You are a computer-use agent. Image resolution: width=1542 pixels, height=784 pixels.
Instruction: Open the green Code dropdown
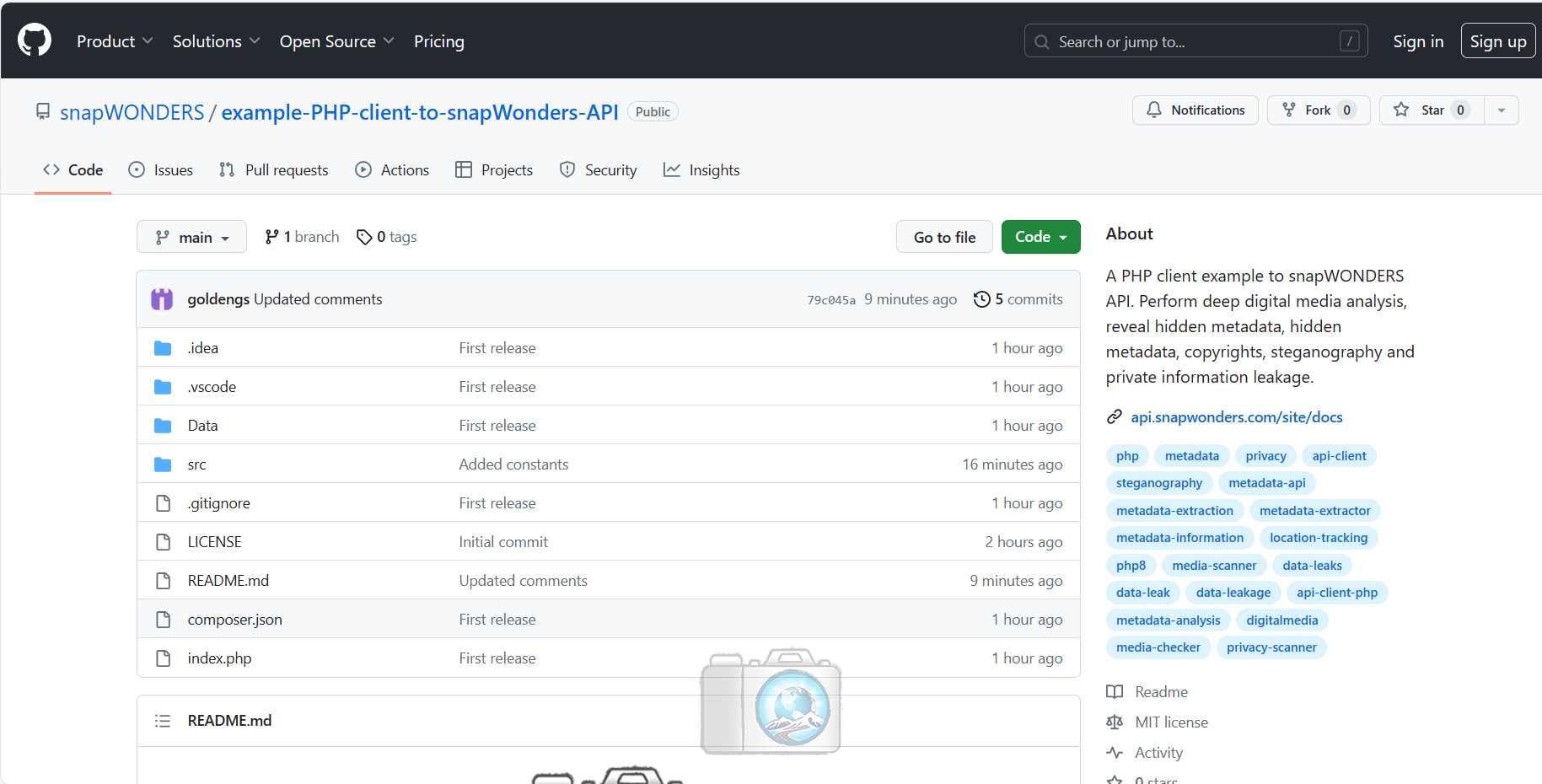click(1040, 237)
